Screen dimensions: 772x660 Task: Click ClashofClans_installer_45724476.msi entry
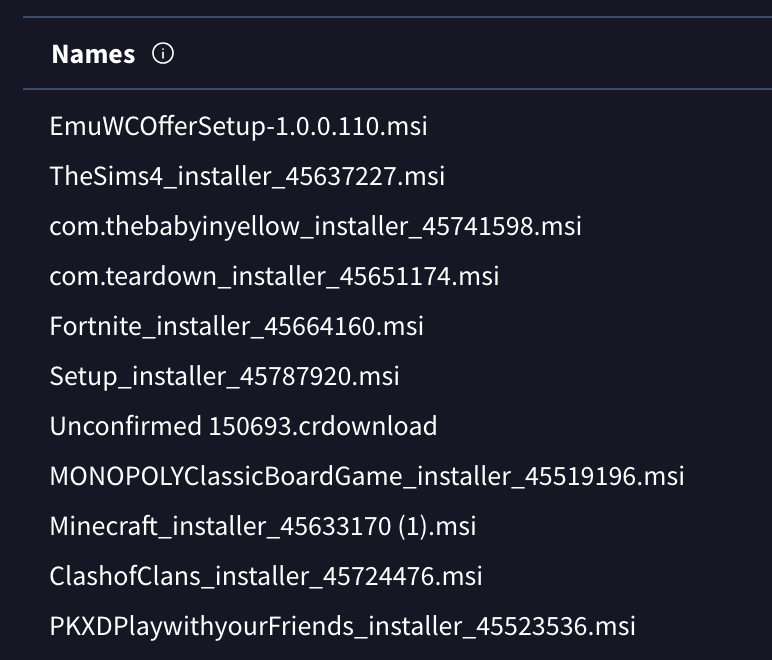(266, 576)
